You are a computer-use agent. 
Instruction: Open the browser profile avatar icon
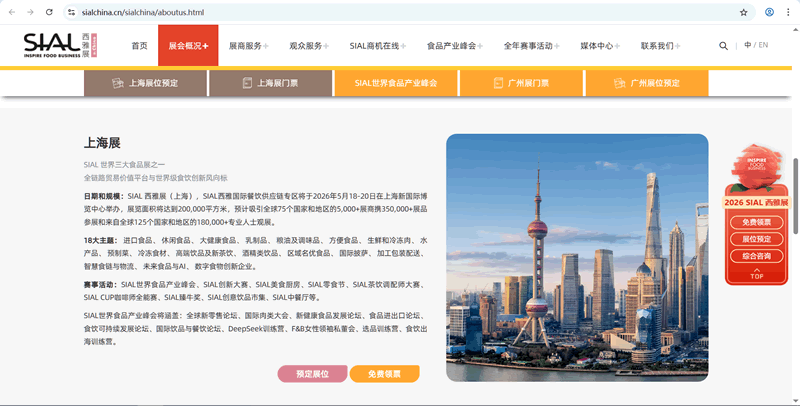pos(769,12)
